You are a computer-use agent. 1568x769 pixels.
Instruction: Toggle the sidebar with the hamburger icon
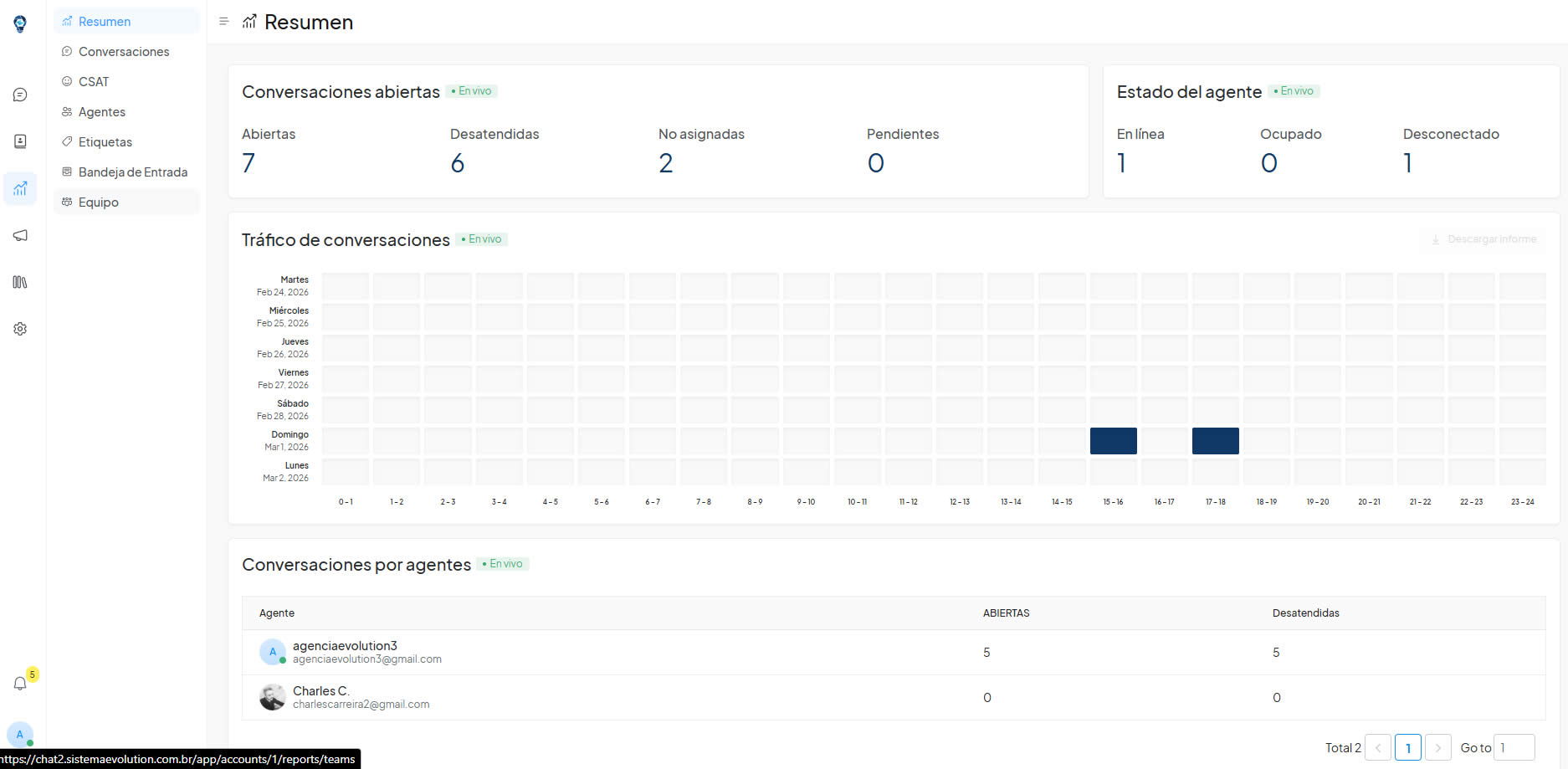point(223,22)
